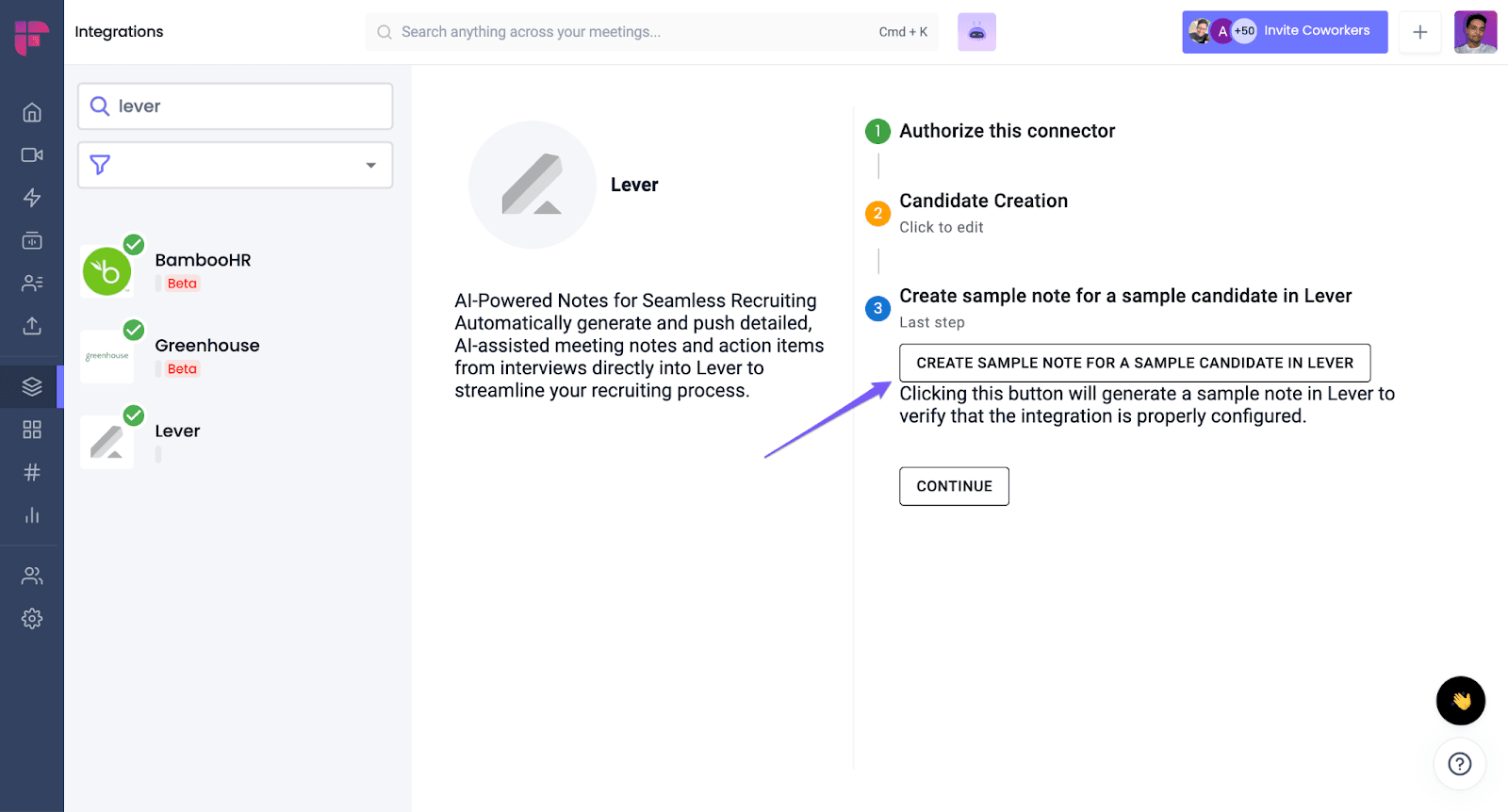Click the global meetings search bar
This screenshot has height=812, width=1508.
(652, 32)
